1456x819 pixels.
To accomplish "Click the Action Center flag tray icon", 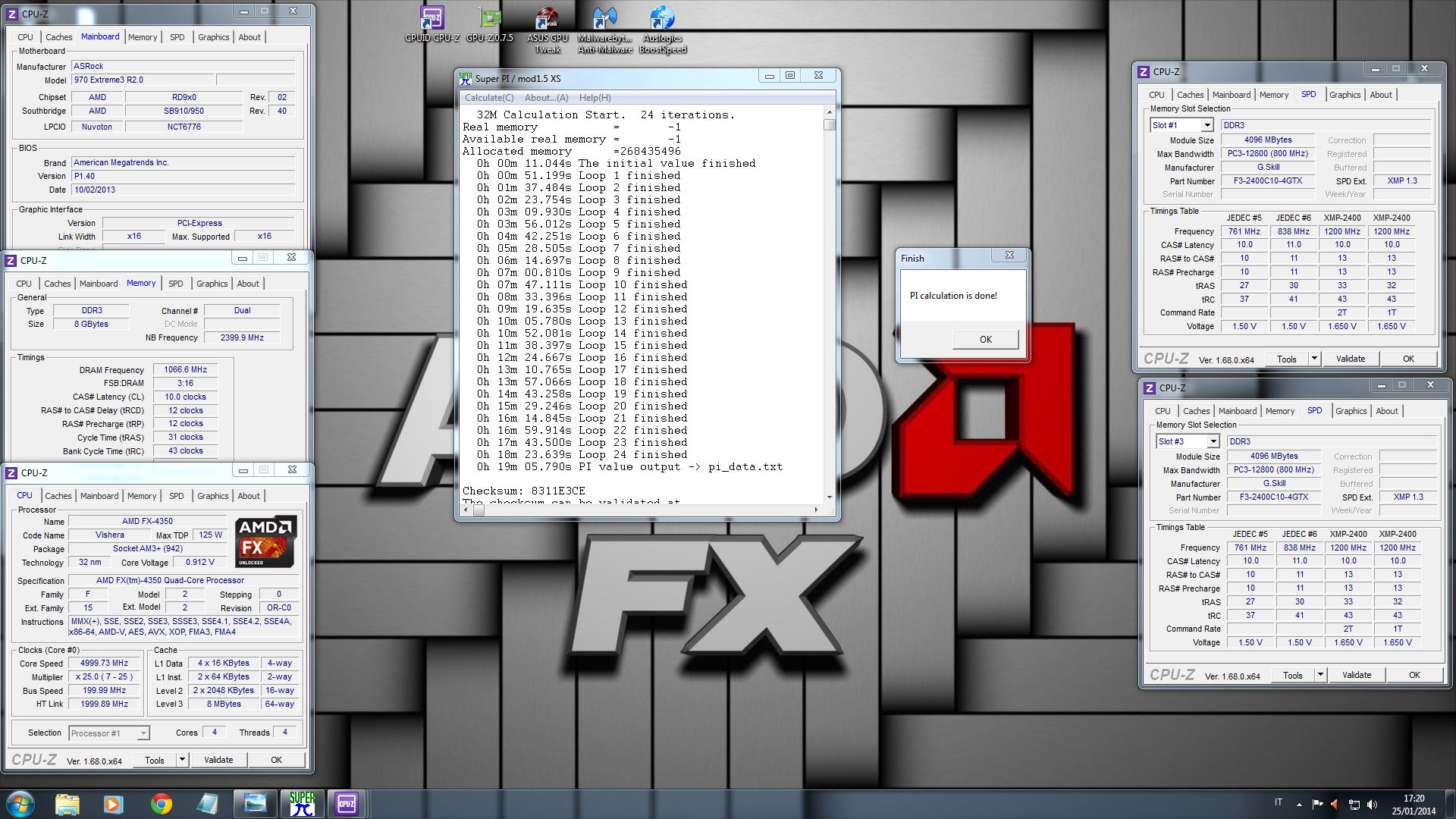I will 1317,805.
